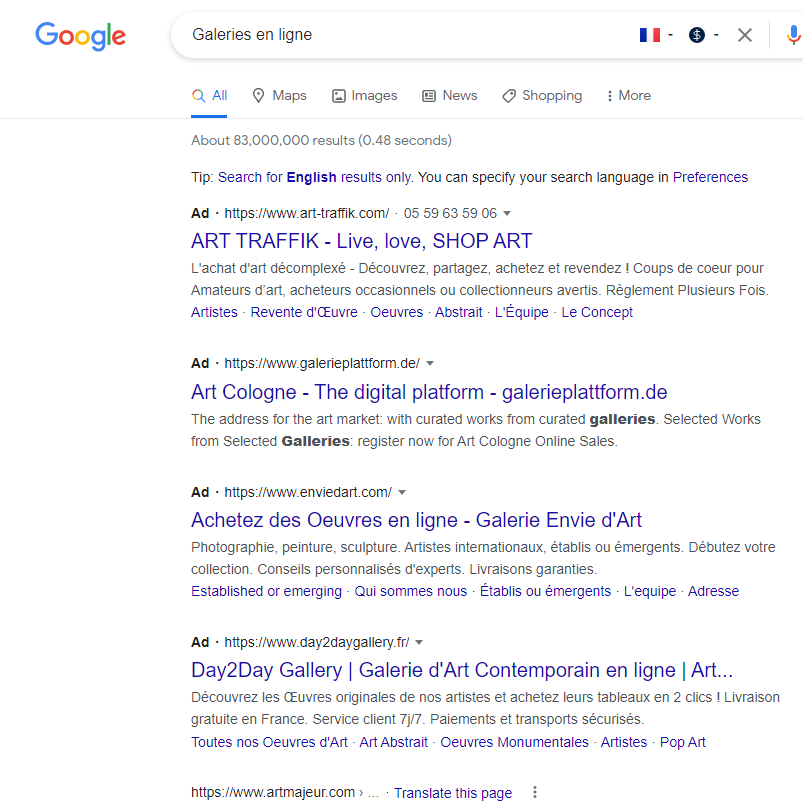Click the Google logo
Image resolution: width=803 pixels, height=805 pixels.
(x=81, y=36)
